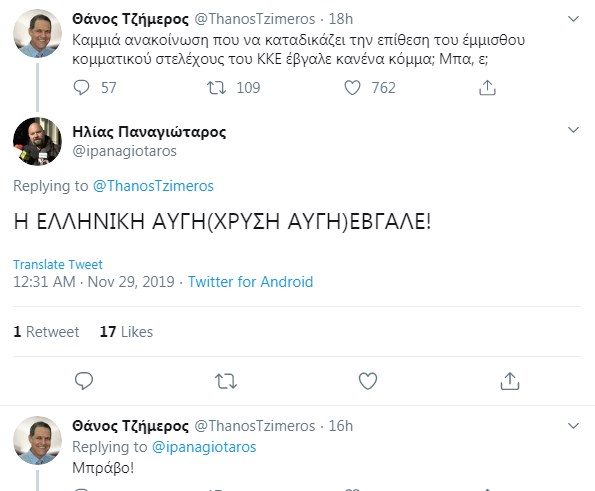Open @ThanosTzimeros mention in Replying to
This screenshot has height=491, width=595.
[153, 186]
